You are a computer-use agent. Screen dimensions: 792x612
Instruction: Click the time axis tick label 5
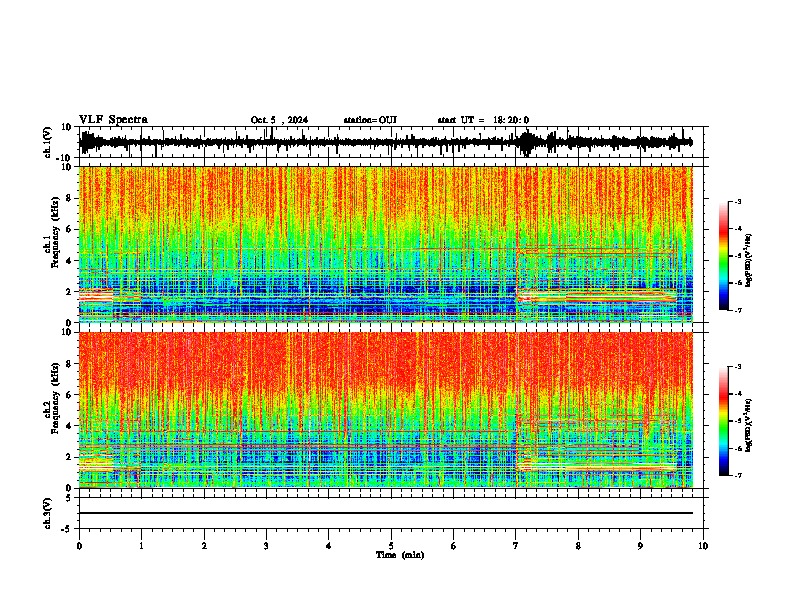coord(391,546)
